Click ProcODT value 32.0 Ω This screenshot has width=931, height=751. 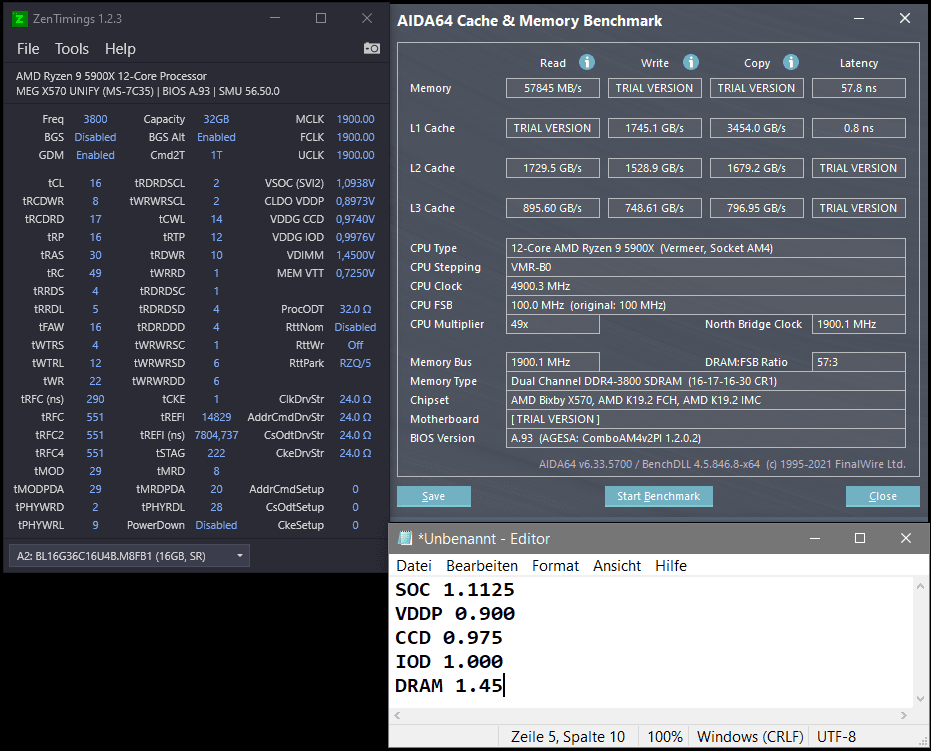pos(355,309)
